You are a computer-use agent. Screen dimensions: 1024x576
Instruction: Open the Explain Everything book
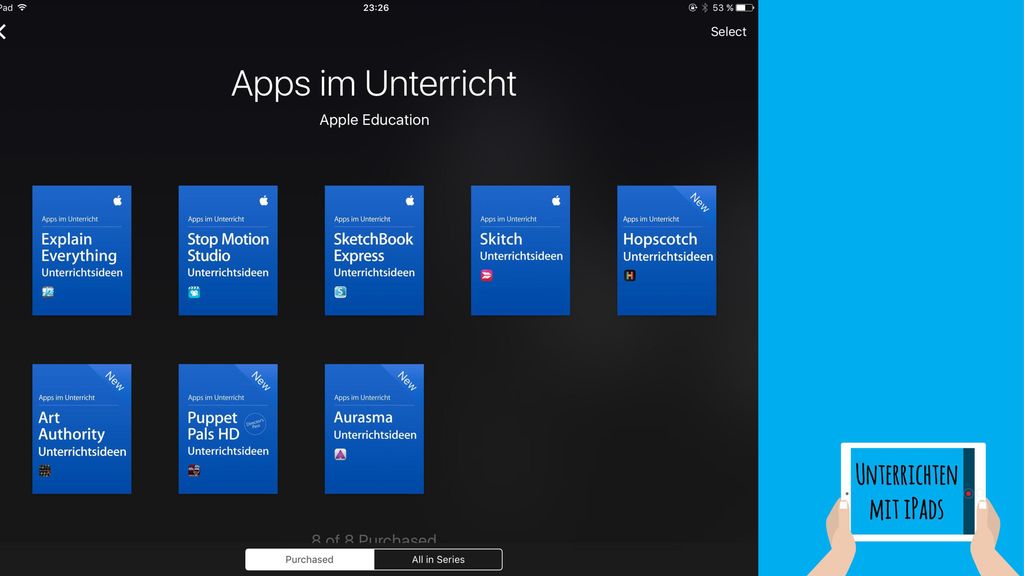[x=82, y=250]
